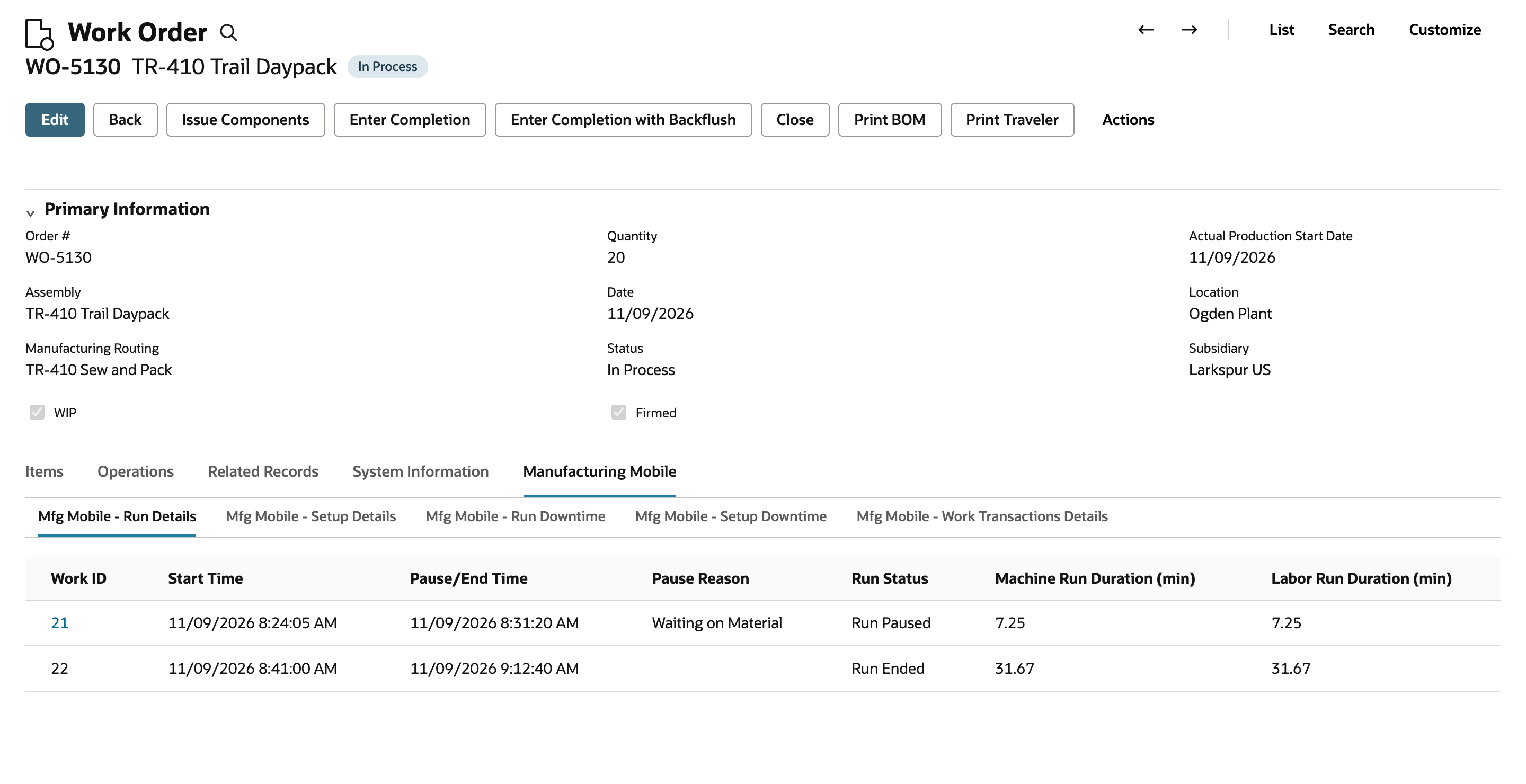This screenshot has height=784, width=1526.
Task: Click the Work ID column header
Action: coord(79,578)
